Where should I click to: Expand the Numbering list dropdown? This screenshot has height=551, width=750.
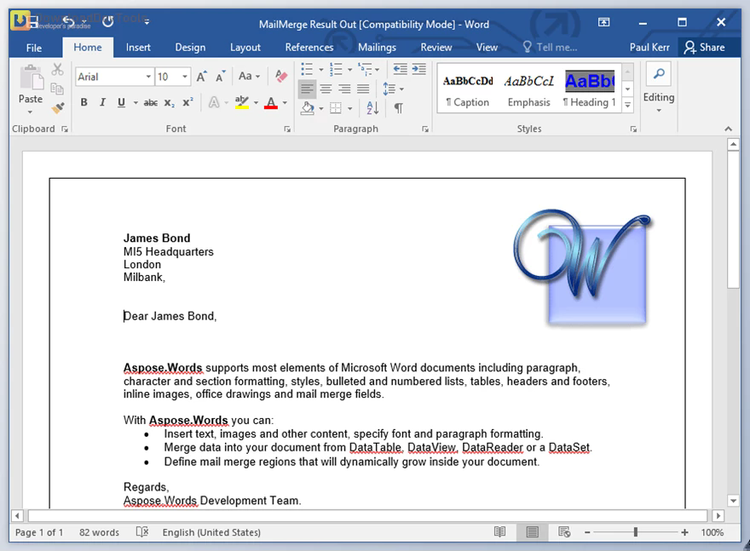[x=350, y=70]
